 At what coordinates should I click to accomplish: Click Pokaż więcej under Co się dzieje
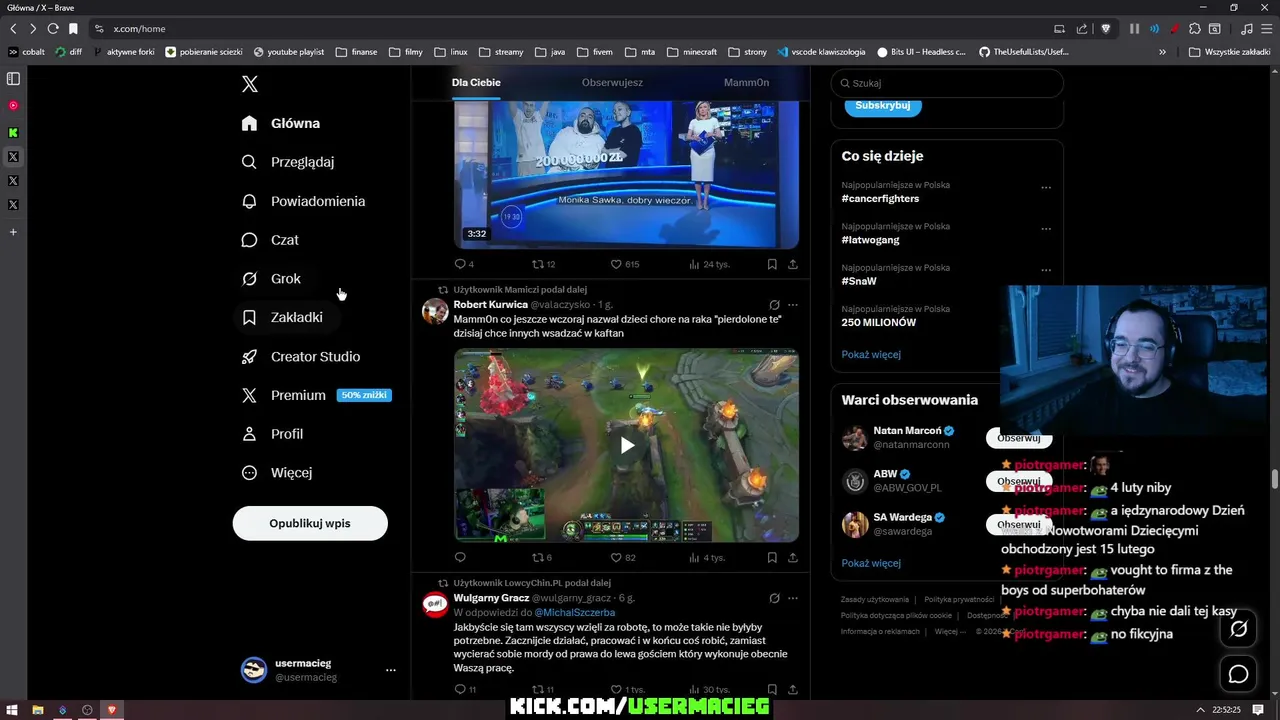[x=871, y=354]
